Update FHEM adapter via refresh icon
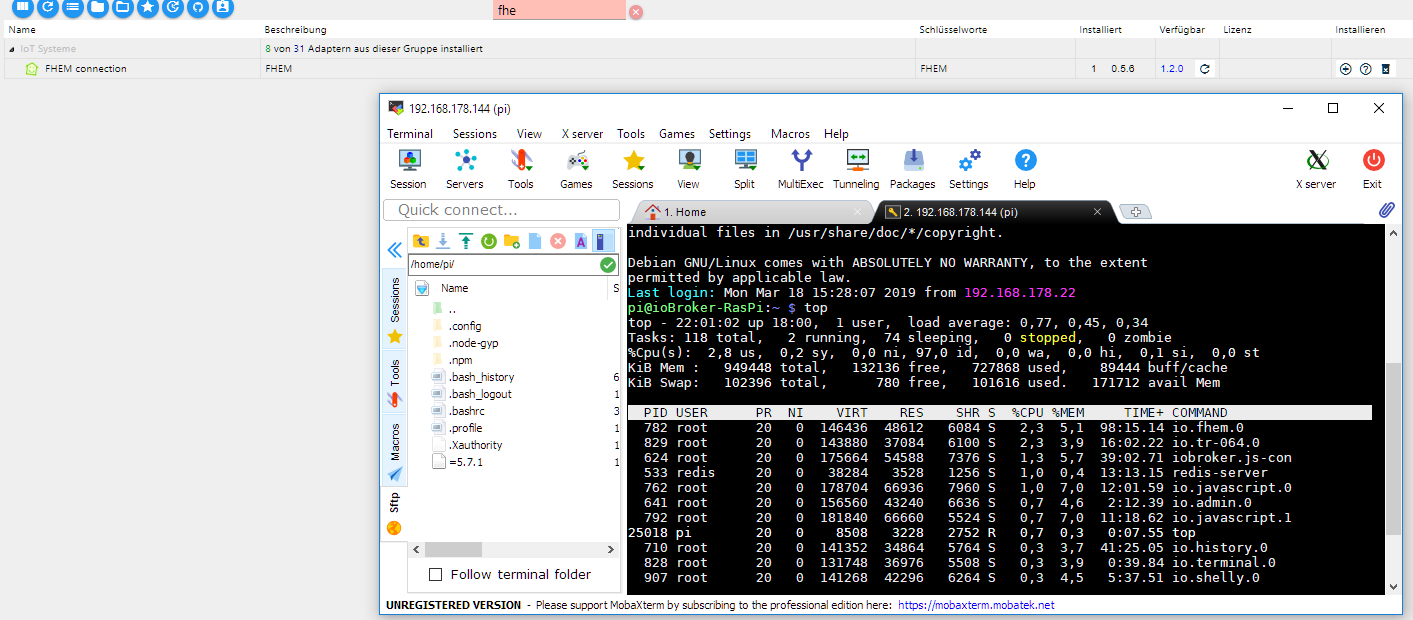 pos(1205,69)
